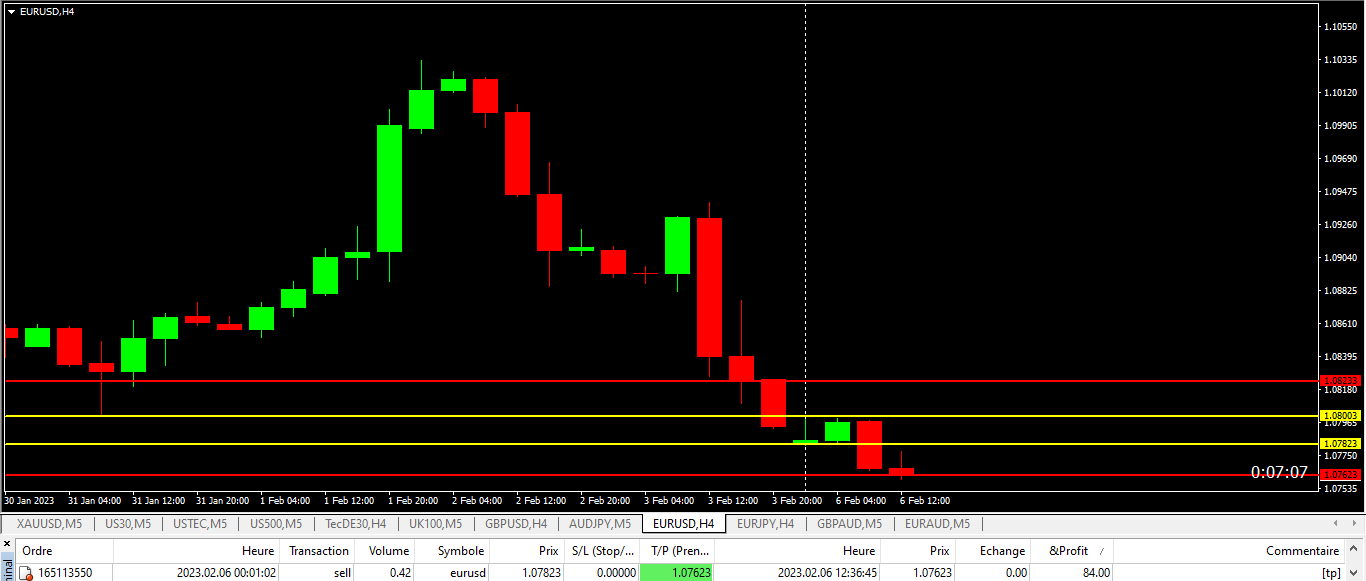Switch to the EURAUD,M5 chart tab
1366x581 pixels.
[938, 523]
